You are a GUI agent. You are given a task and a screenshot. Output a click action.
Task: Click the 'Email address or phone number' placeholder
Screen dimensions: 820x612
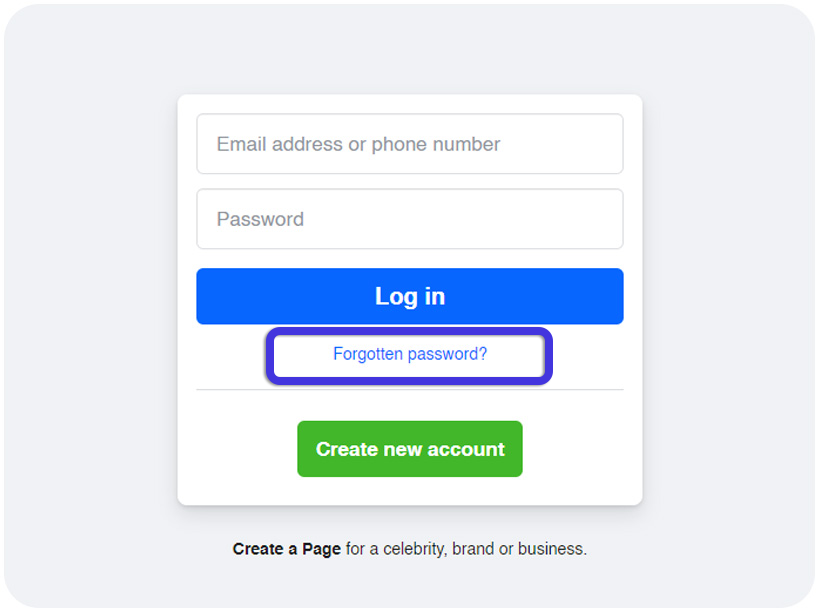(x=358, y=144)
